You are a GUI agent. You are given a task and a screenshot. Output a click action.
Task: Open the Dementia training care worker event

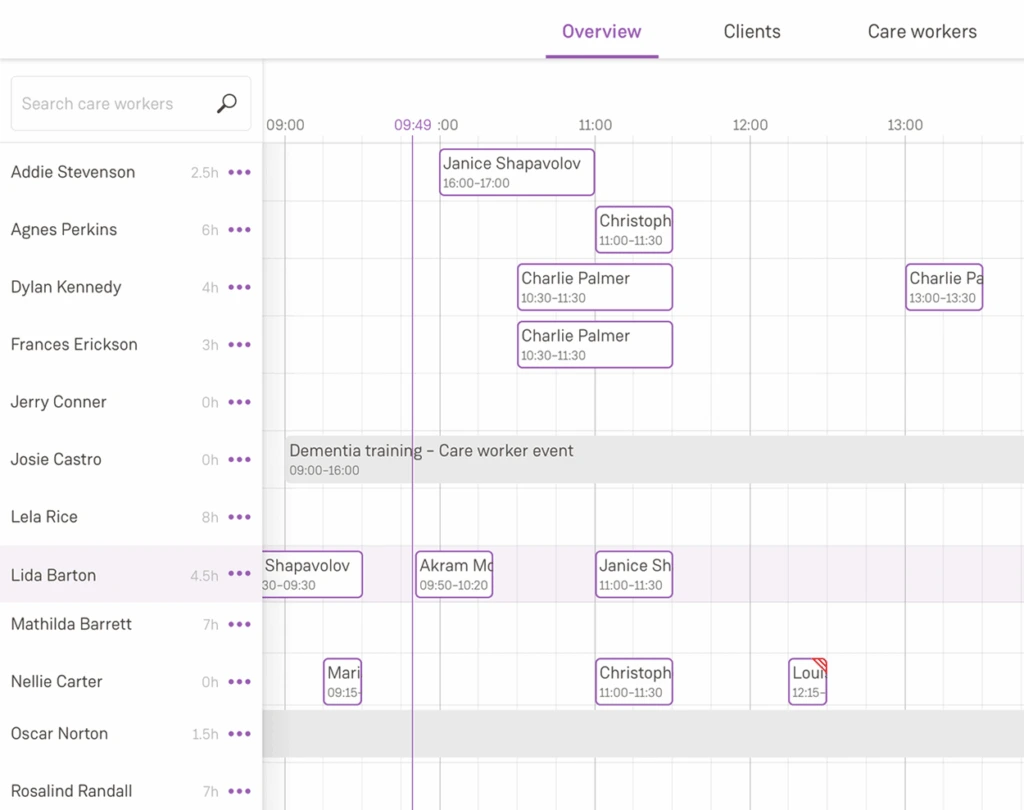(600, 459)
